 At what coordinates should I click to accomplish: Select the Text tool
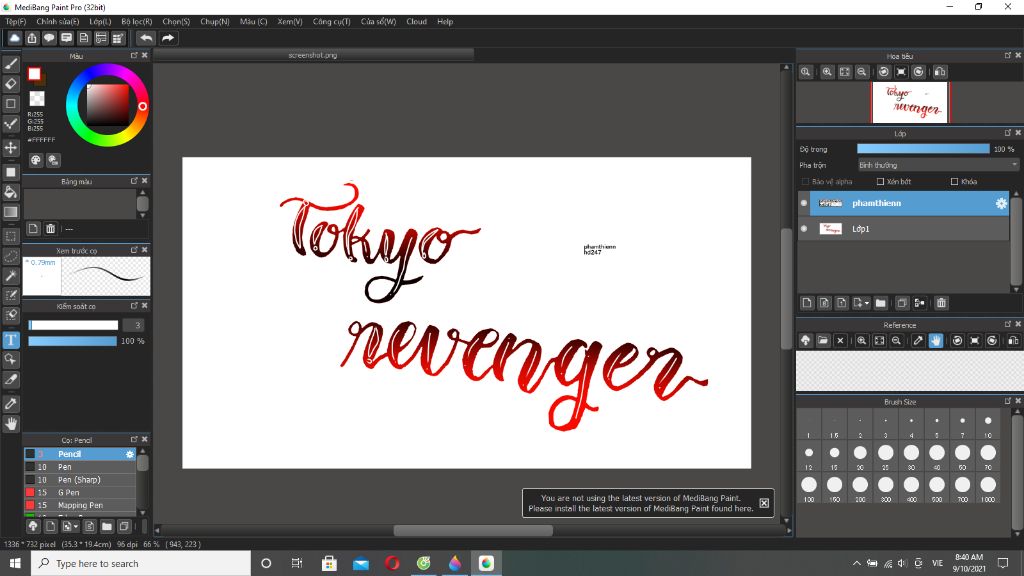(x=11, y=340)
